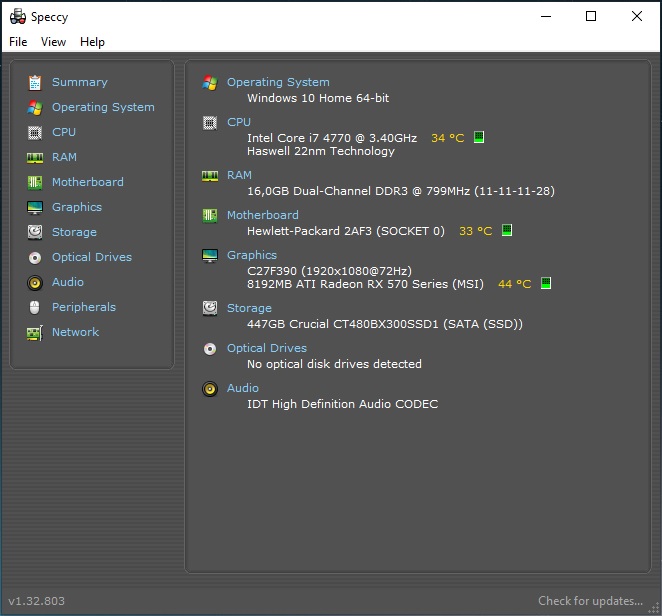Select Graphics section label in the sidebar
The image size is (662, 616).
[x=77, y=207]
